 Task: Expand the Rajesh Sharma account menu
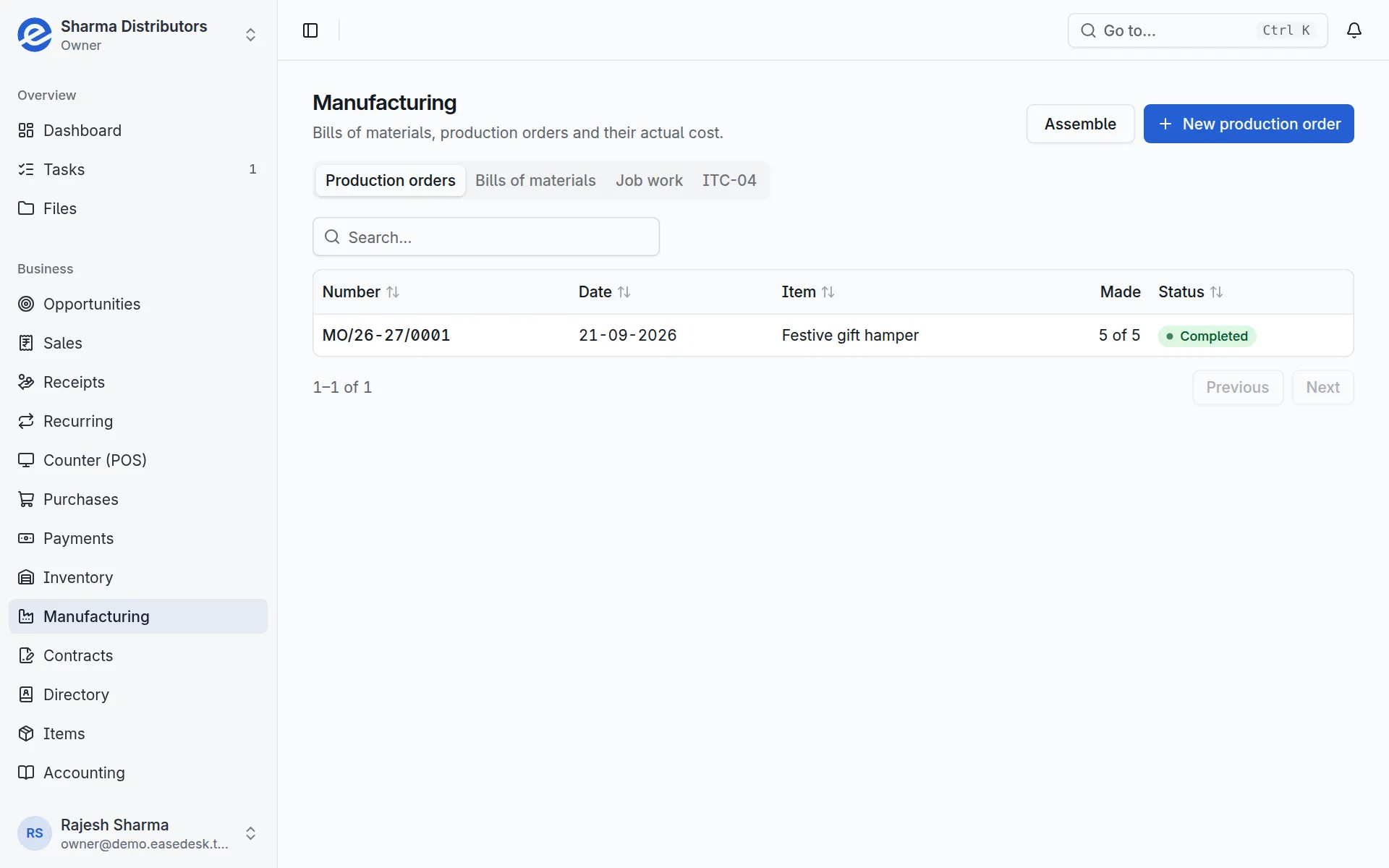click(250, 833)
